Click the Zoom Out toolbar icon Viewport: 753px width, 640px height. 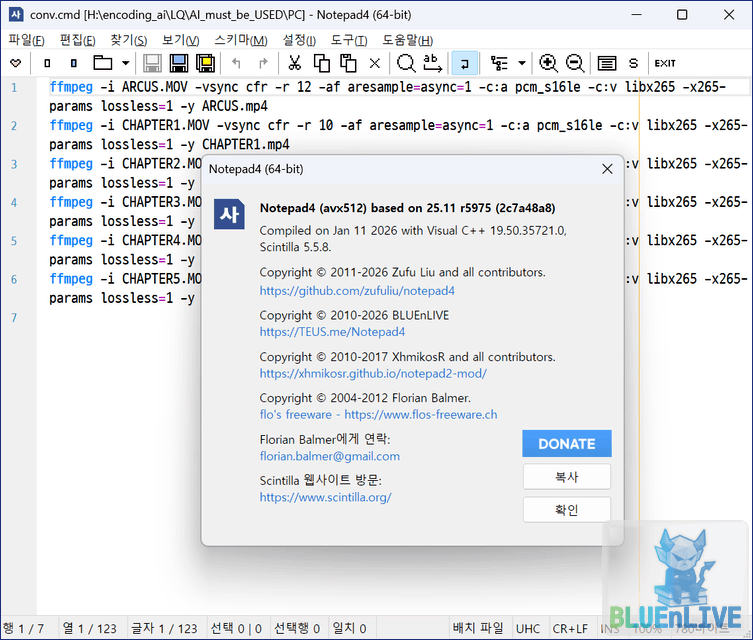(575, 63)
